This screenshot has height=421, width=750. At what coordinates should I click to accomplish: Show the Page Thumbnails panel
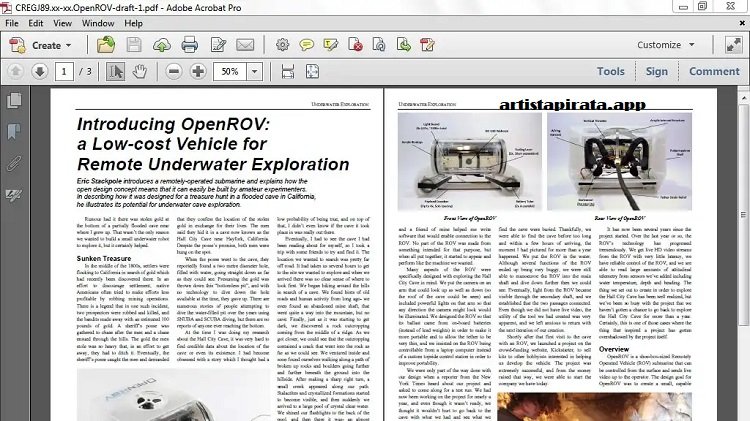pos(14,100)
